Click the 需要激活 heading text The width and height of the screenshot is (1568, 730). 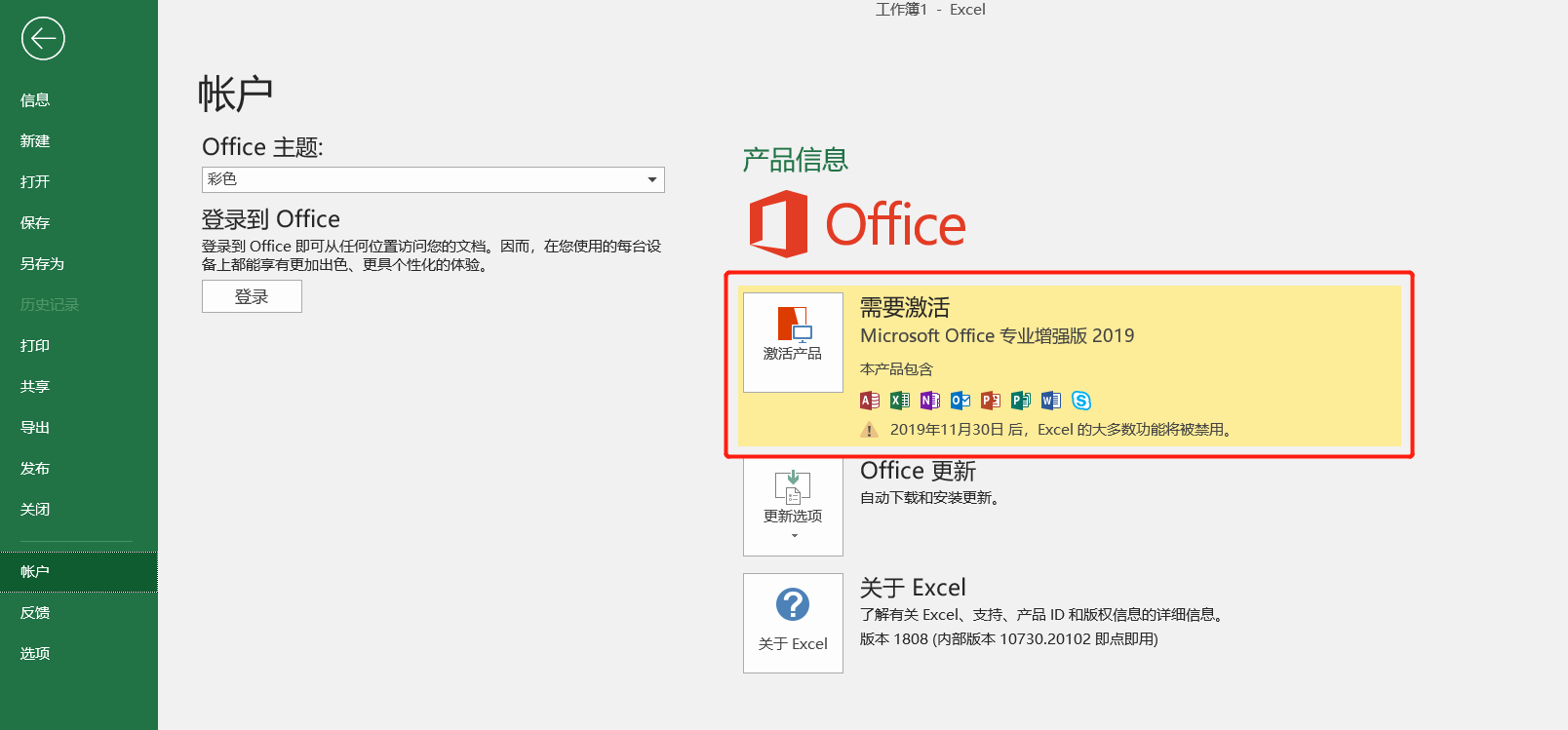tap(905, 308)
